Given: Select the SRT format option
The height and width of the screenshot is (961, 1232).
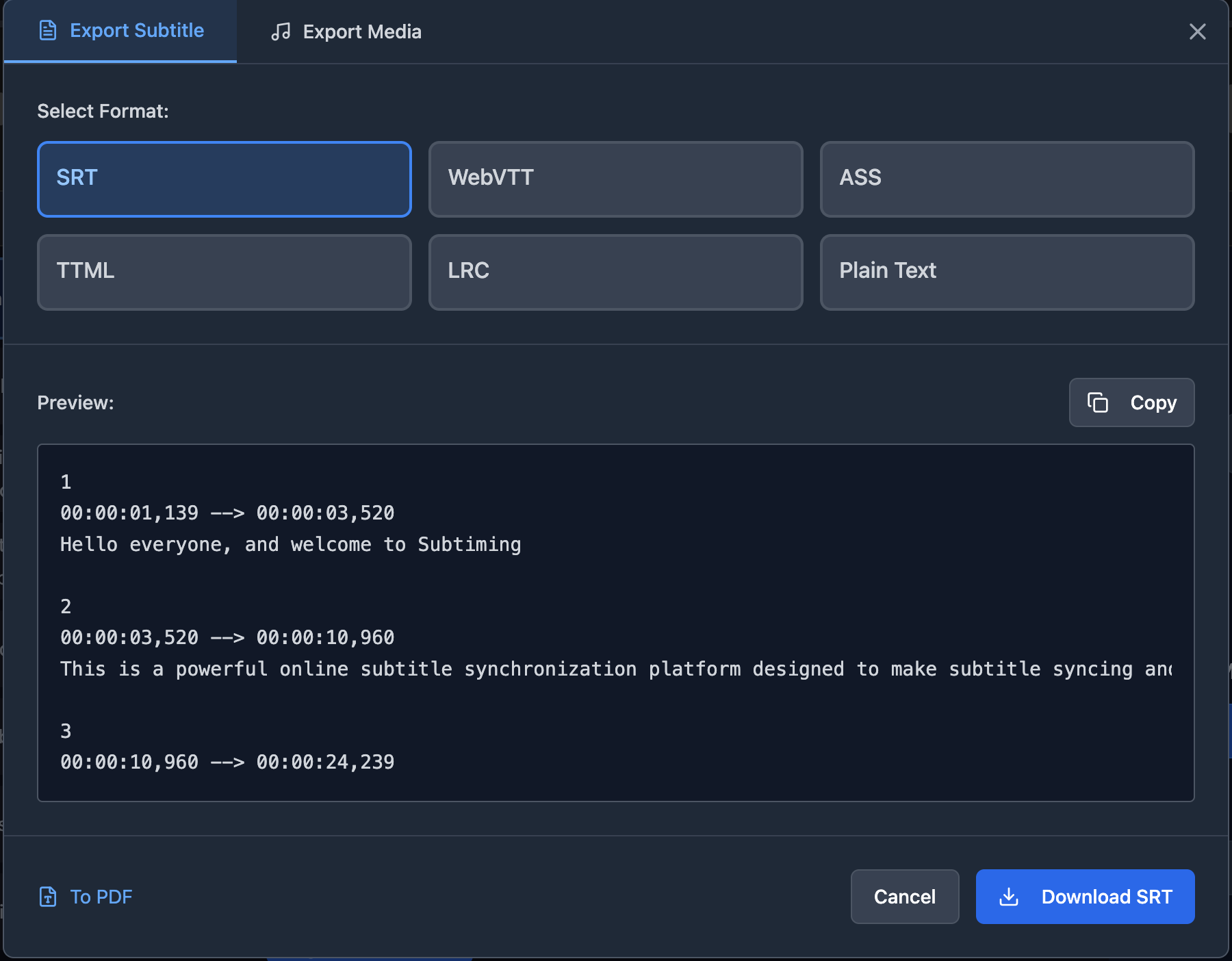Looking at the screenshot, I should 224,179.
